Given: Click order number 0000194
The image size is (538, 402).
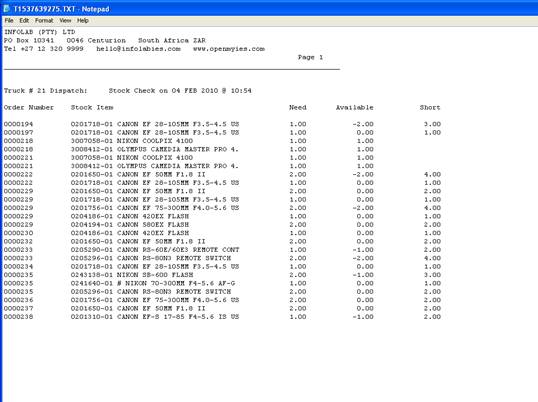Looking at the screenshot, I should pyautogui.click(x=19, y=124).
